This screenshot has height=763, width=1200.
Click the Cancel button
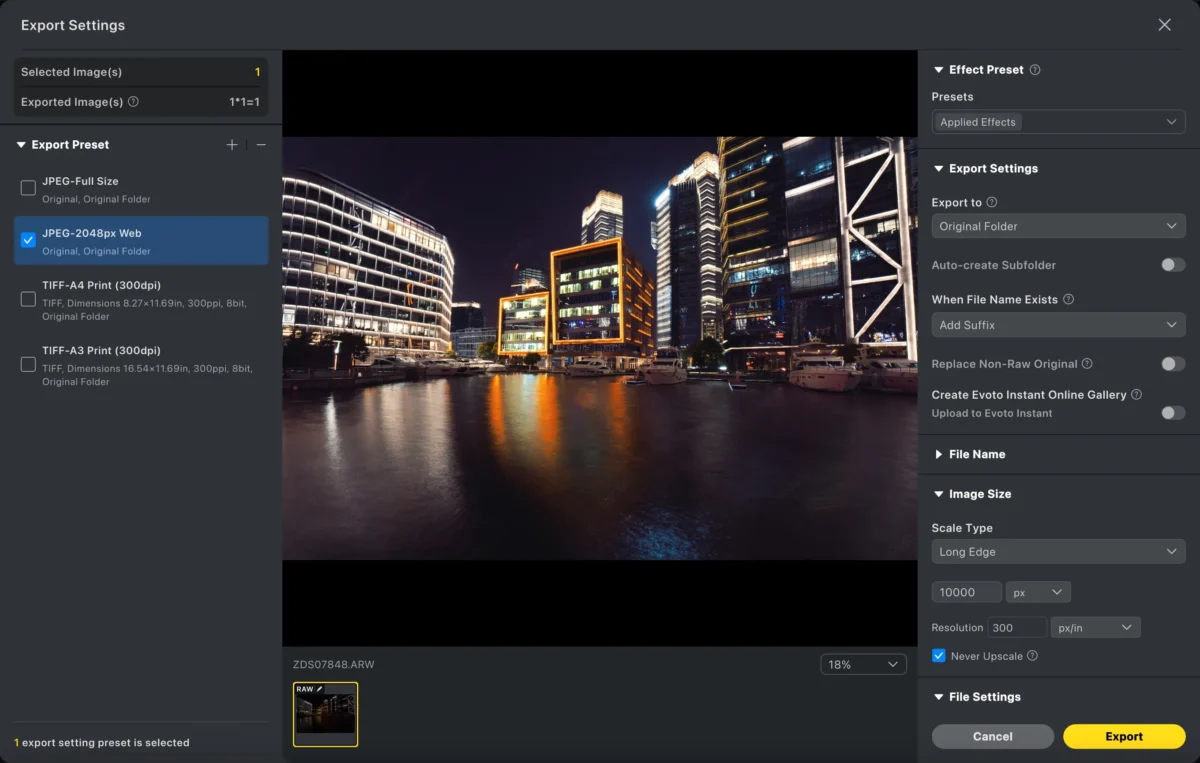992,737
